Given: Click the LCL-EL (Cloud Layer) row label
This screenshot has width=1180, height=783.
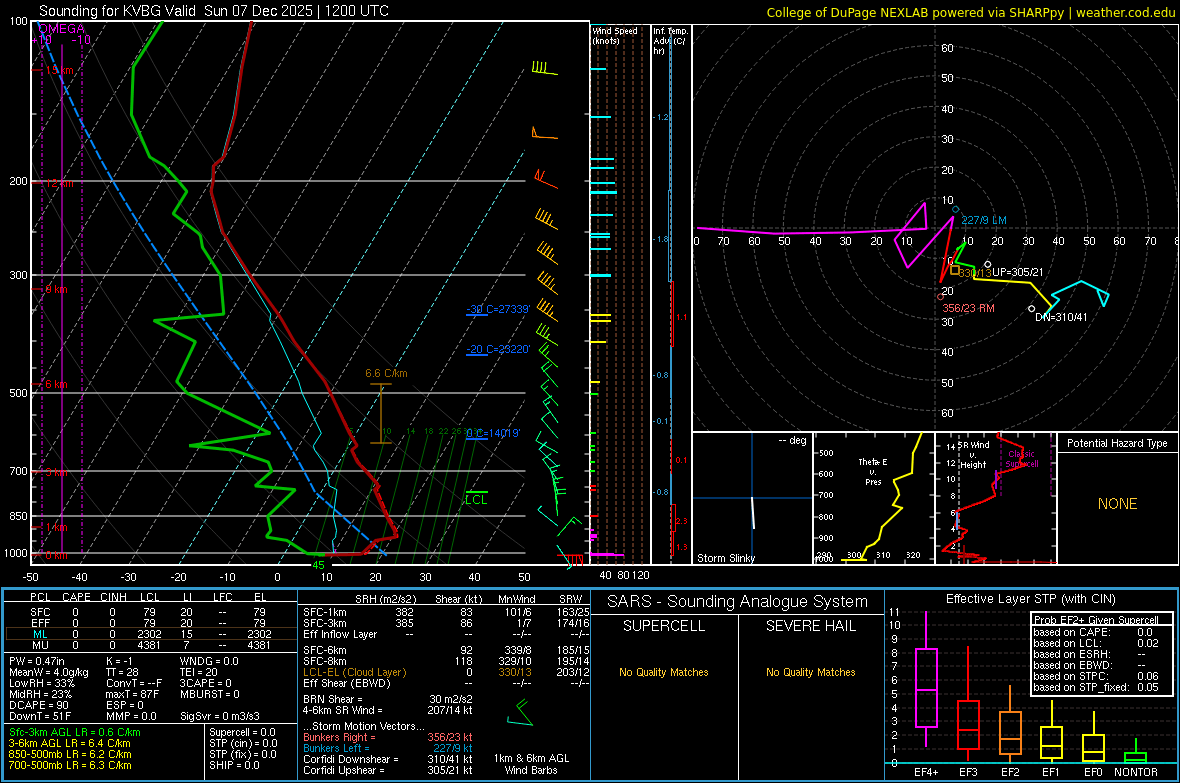Looking at the screenshot, I should [354, 672].
